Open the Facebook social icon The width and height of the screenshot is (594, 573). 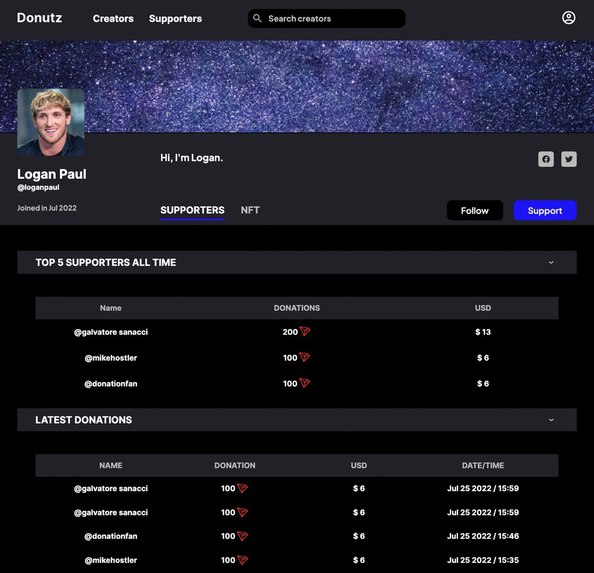click(x=546, y=159)
